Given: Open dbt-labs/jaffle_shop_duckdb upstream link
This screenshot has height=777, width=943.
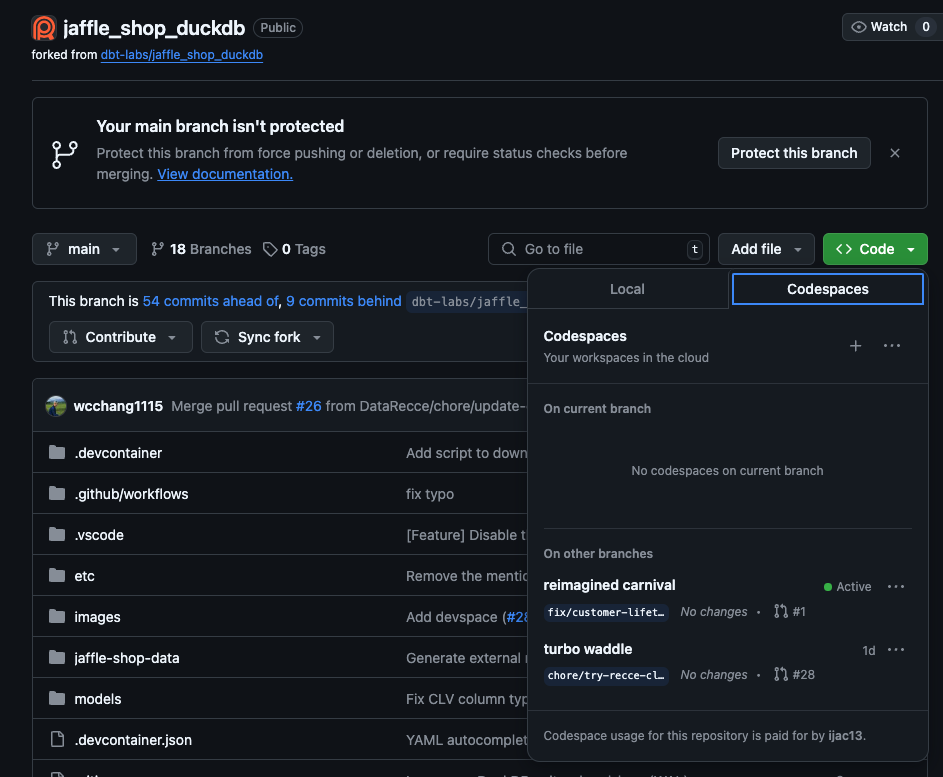Looking at the screenshot, I should (x=182, y=55).
